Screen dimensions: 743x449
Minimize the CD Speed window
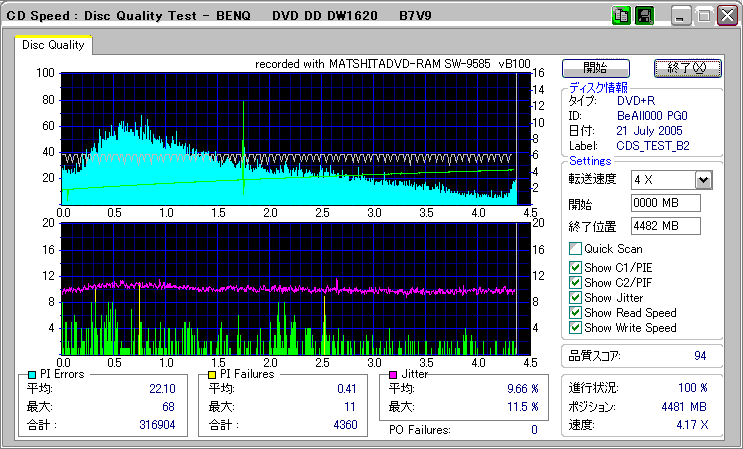tap(680, 16)
